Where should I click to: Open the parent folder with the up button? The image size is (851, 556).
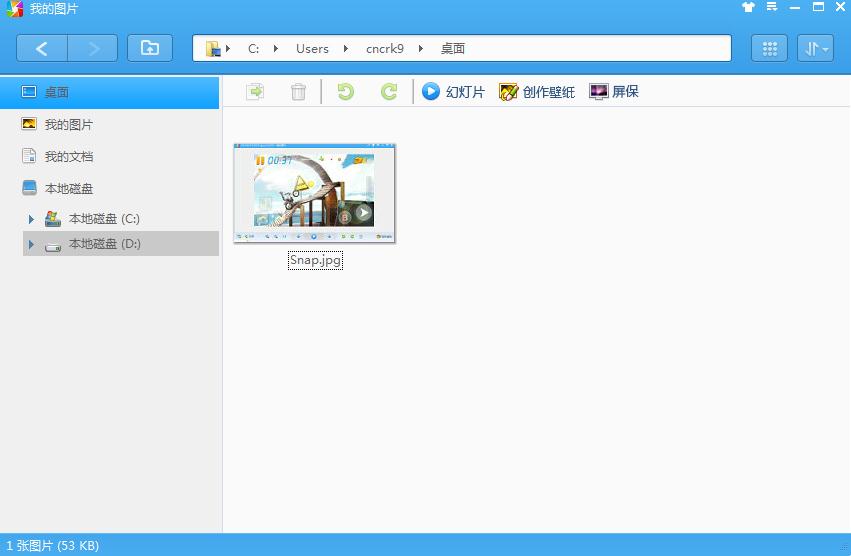(x=150, y=48)
